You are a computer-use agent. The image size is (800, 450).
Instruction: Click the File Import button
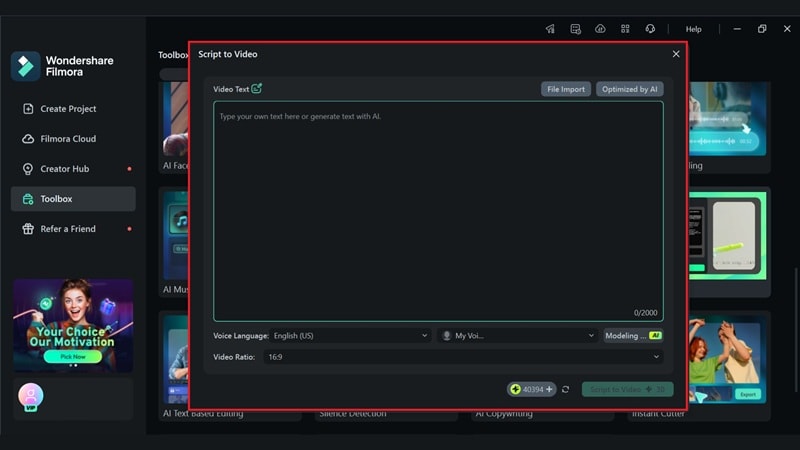click(566, 89)
